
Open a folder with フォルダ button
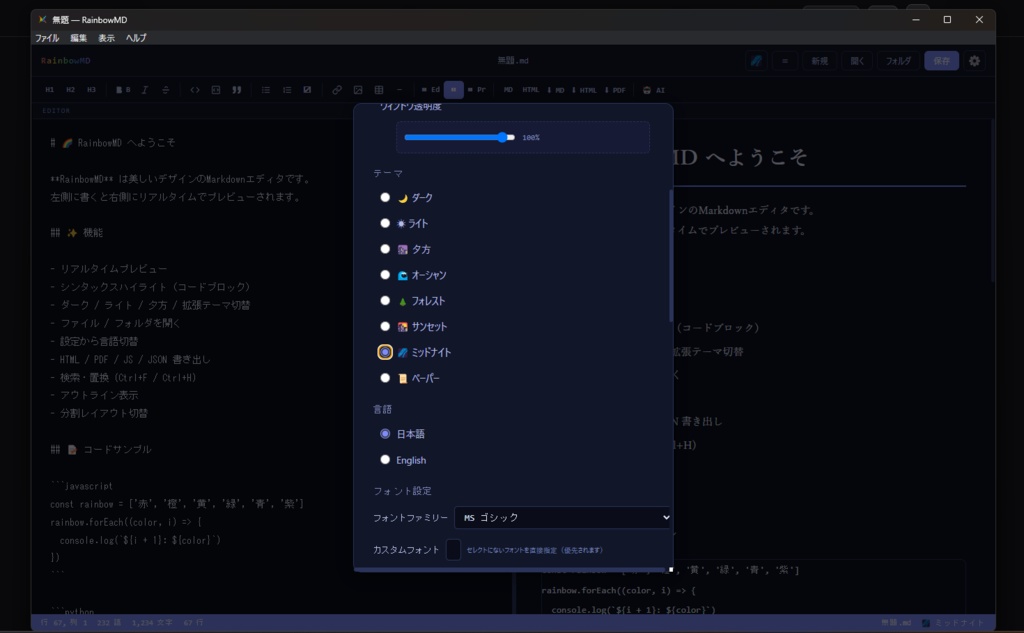point(898,60)
